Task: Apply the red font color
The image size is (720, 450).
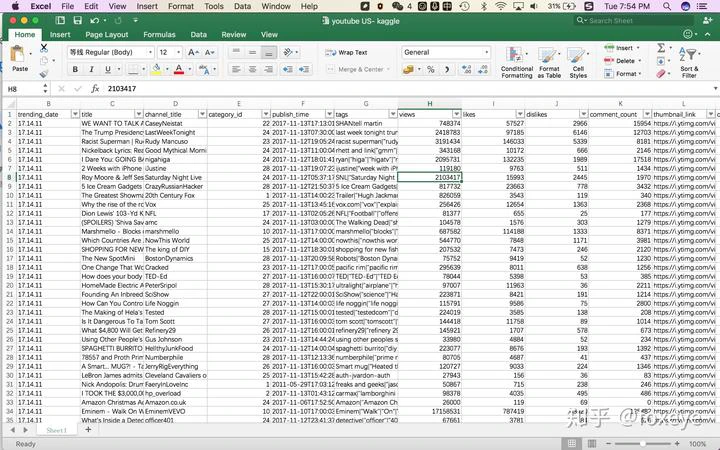Action: [x=179, y=69]
